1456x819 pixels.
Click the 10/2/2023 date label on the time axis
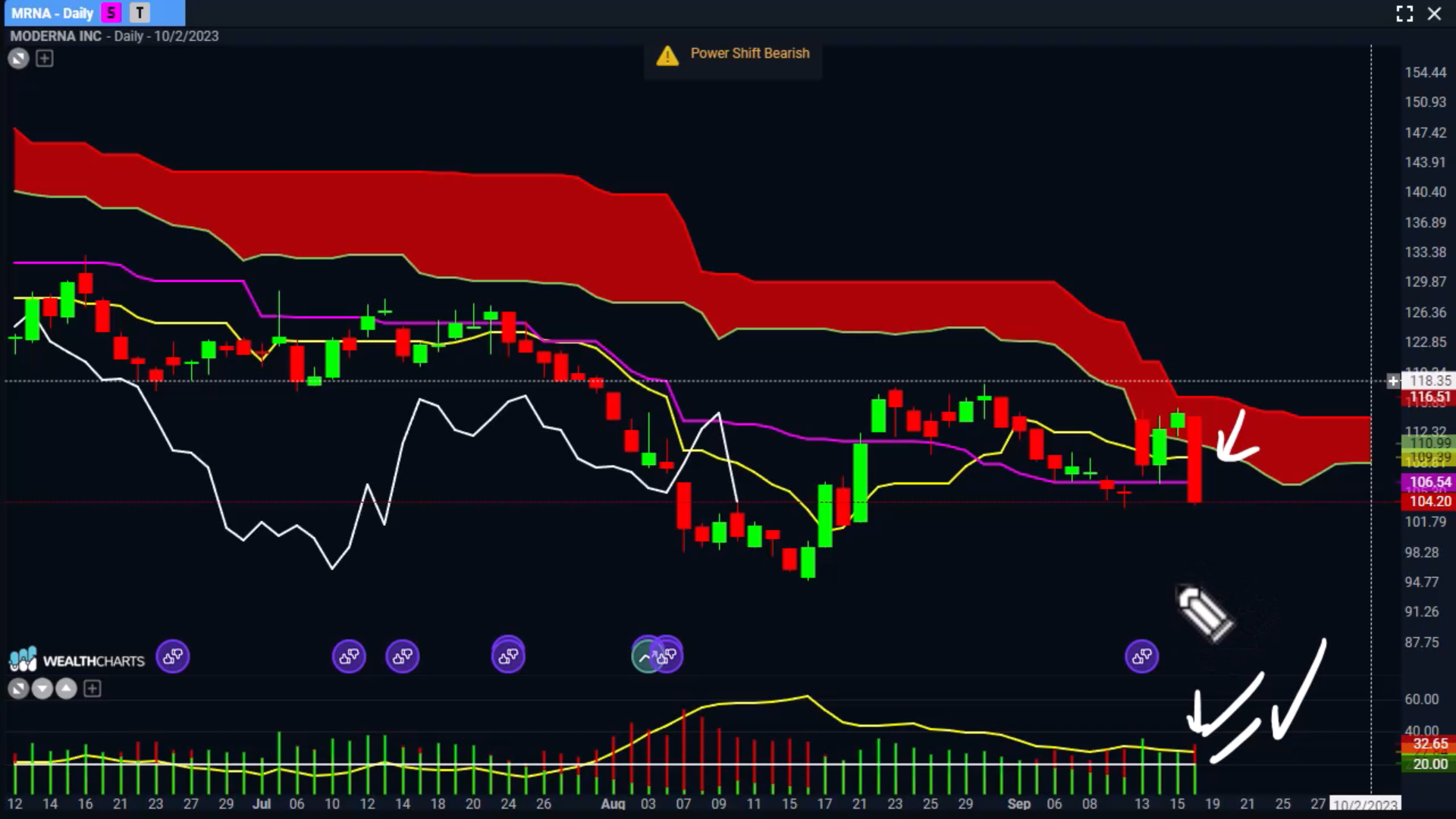(1365, 805)
